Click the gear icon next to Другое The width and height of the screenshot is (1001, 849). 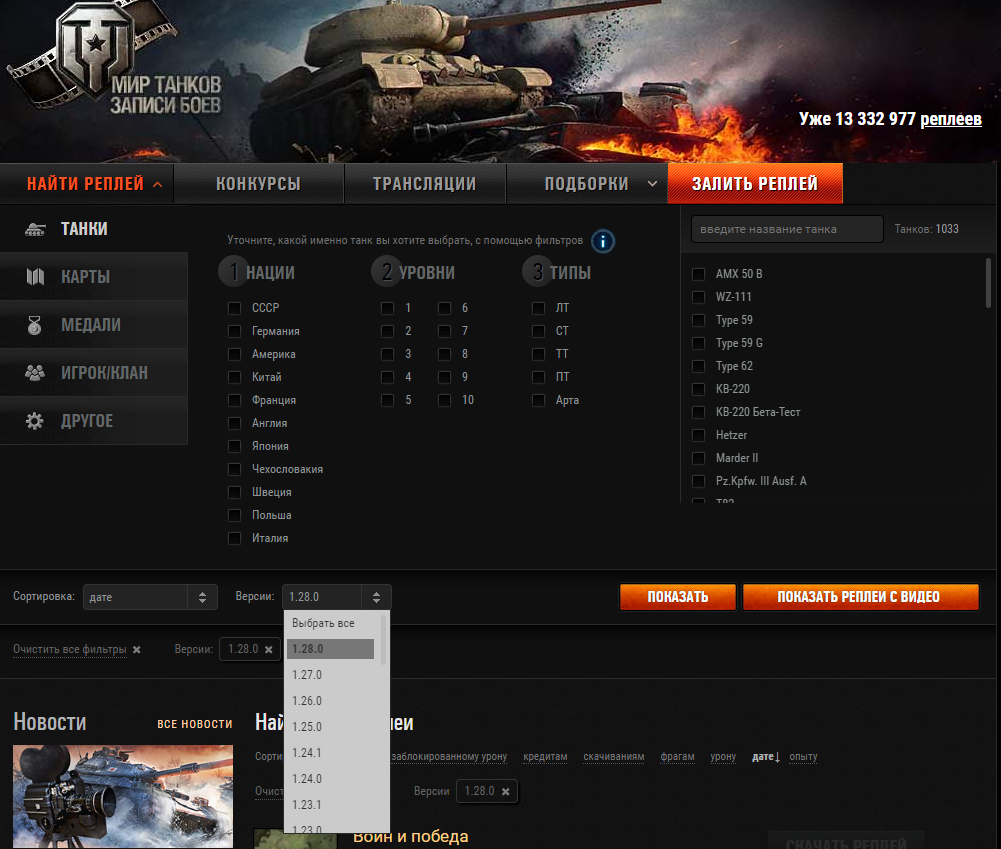(36, 421)
